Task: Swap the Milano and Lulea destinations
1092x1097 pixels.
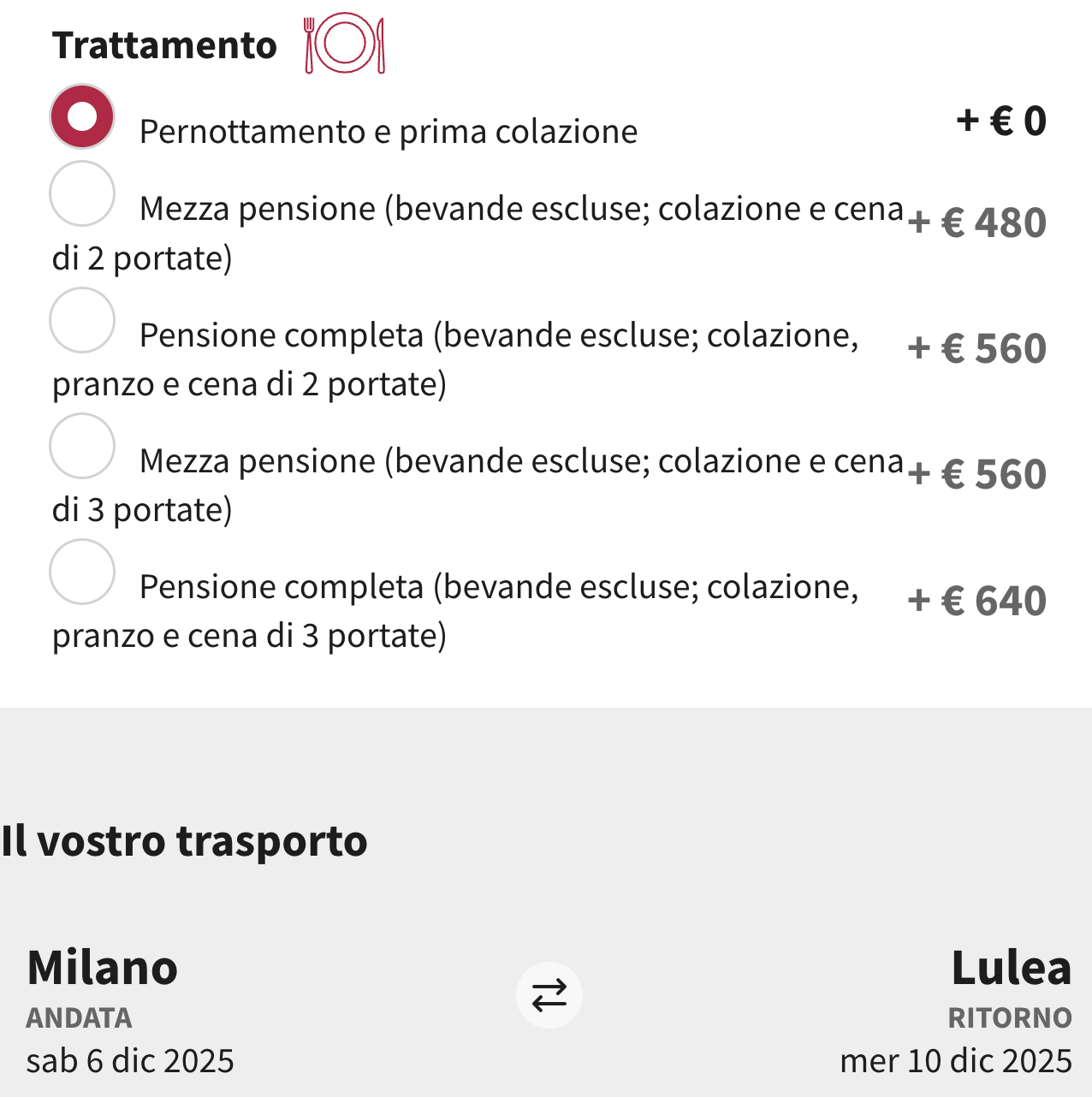Action: click(549, 995)
